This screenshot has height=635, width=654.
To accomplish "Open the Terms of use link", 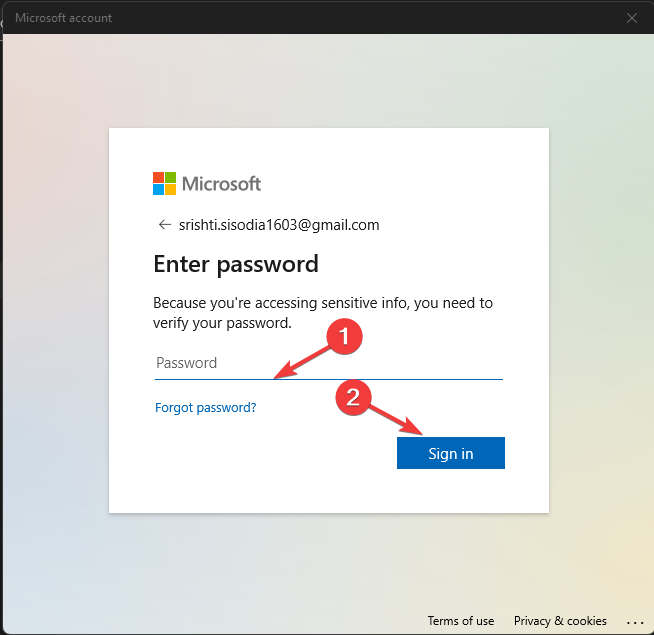I will 460,621.
